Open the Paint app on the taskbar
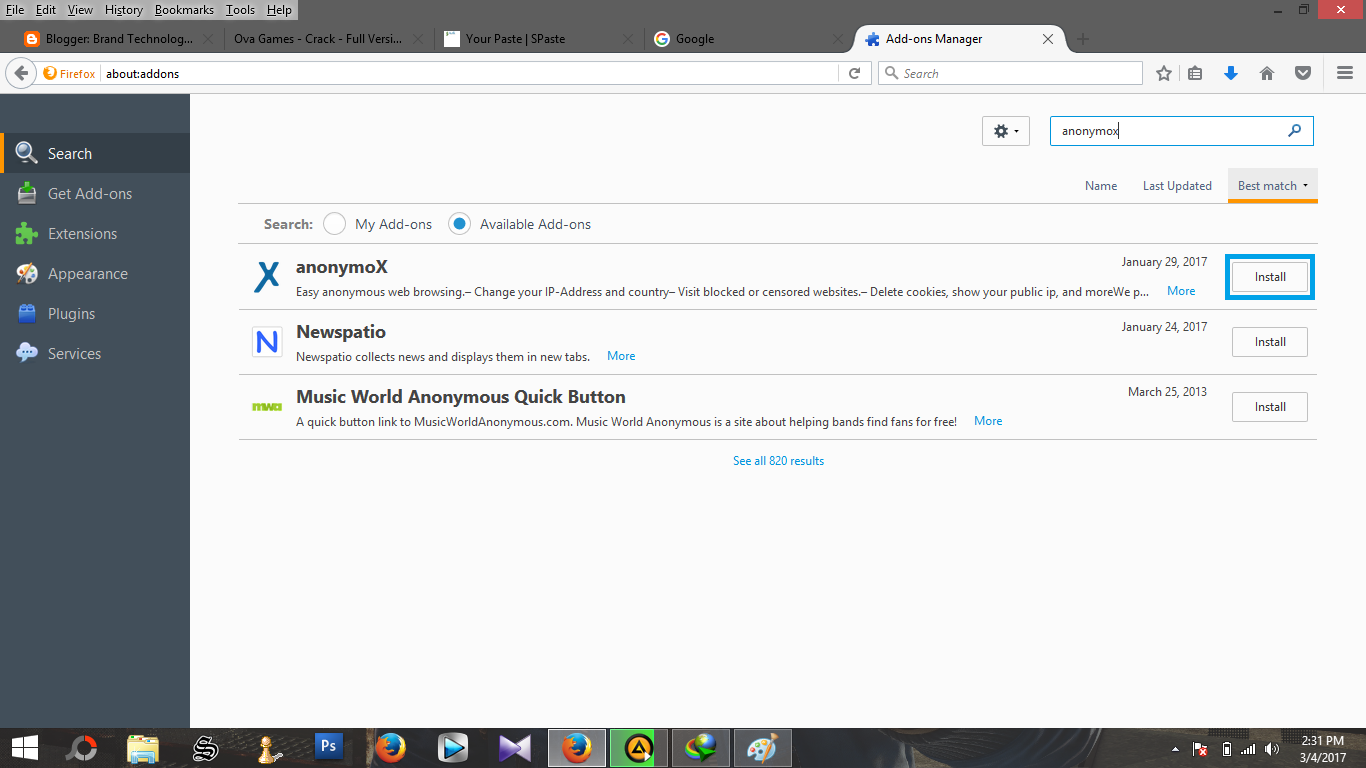This screenshot has height=768, width=1366. pos(762,747)
